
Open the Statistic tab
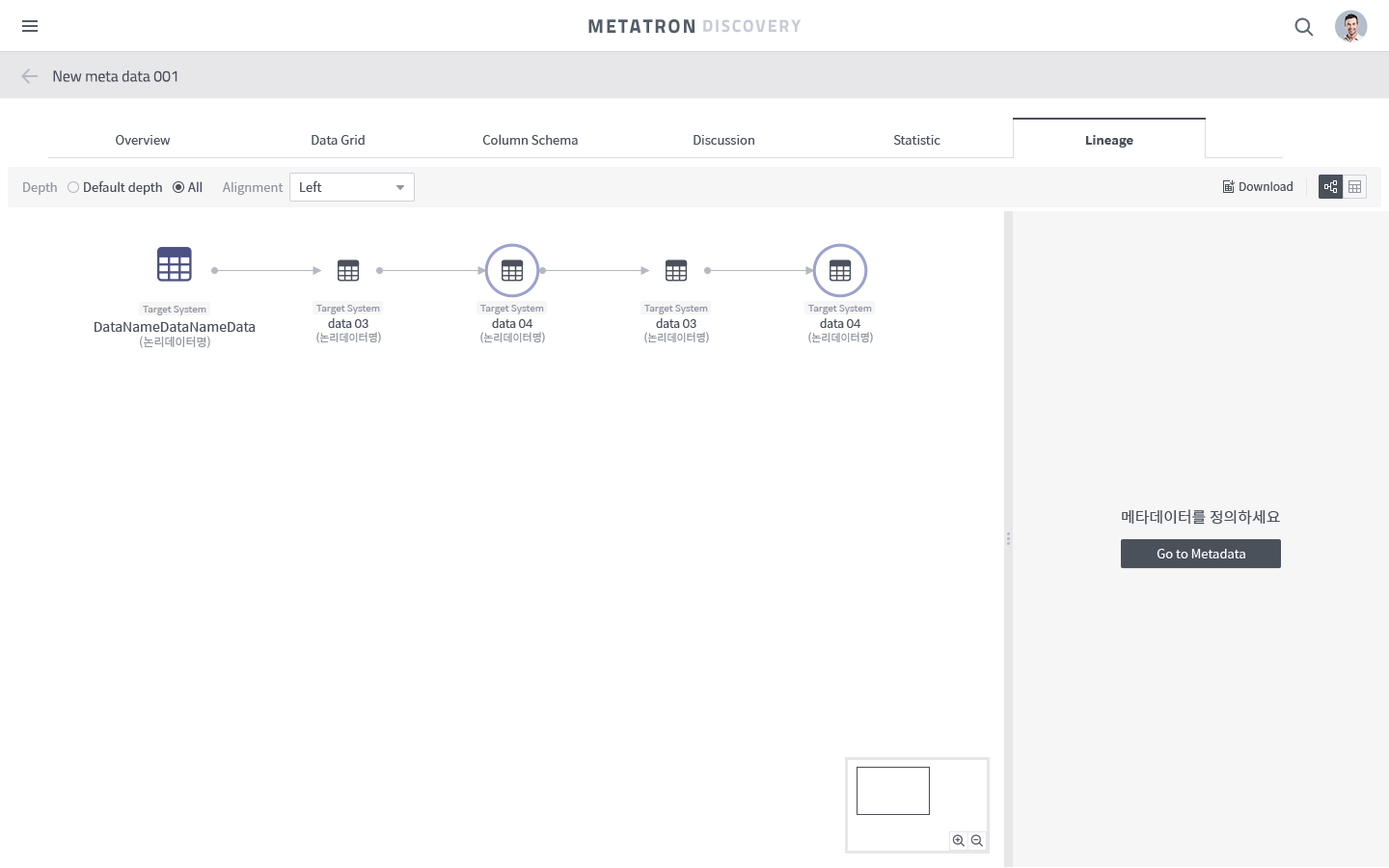click(x=916, y=140)
